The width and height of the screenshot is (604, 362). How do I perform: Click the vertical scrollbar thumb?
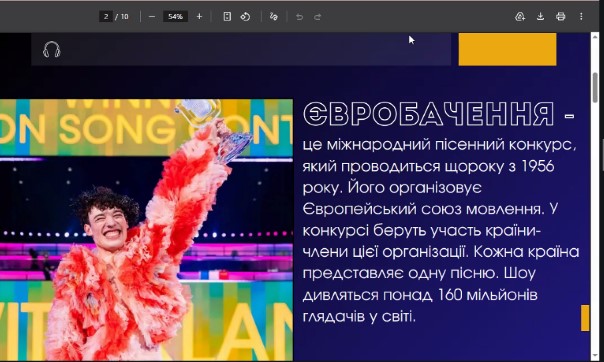pos(595,87)
